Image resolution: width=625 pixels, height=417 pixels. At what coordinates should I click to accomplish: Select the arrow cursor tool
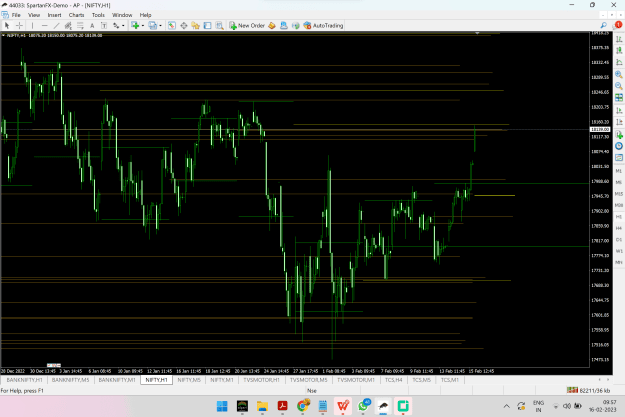tap(7, 26)
